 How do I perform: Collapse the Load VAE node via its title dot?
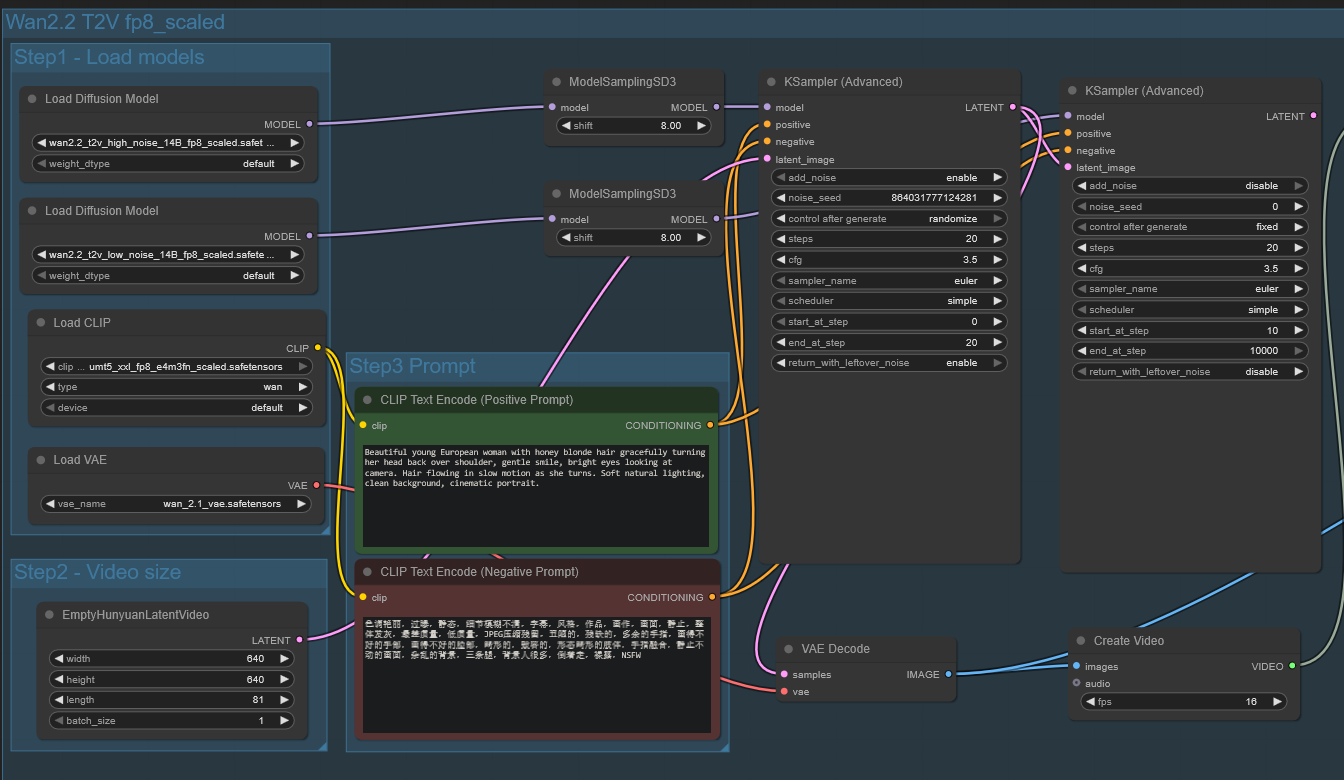(x=41, y=460)
